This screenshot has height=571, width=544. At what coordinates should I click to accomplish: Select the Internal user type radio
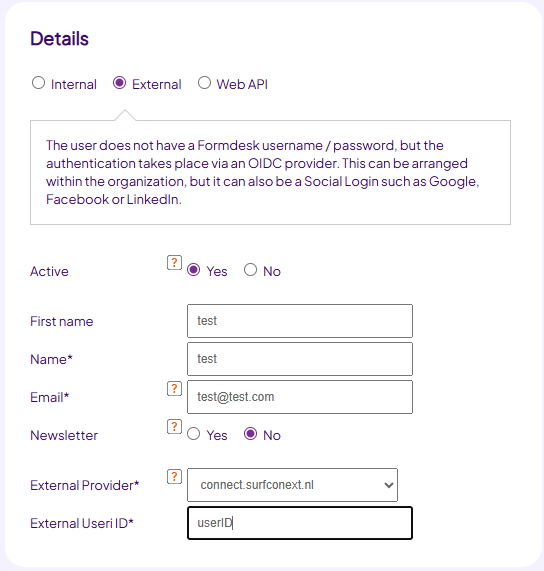[38, 83]
